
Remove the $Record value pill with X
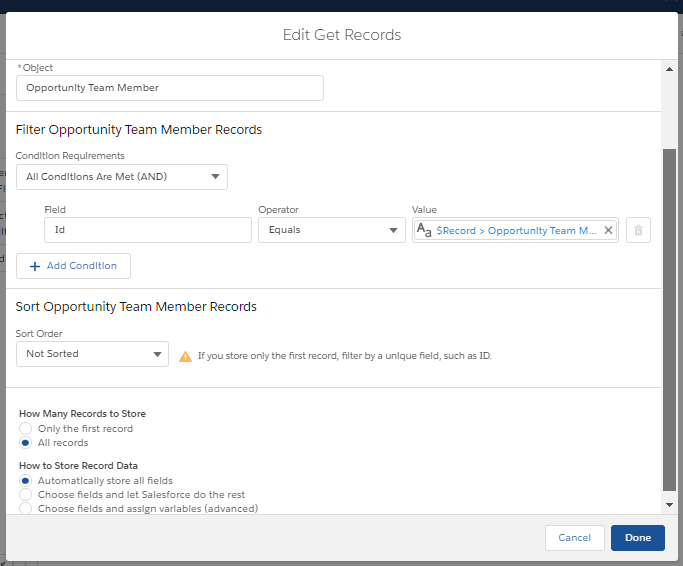pos(608,230)
